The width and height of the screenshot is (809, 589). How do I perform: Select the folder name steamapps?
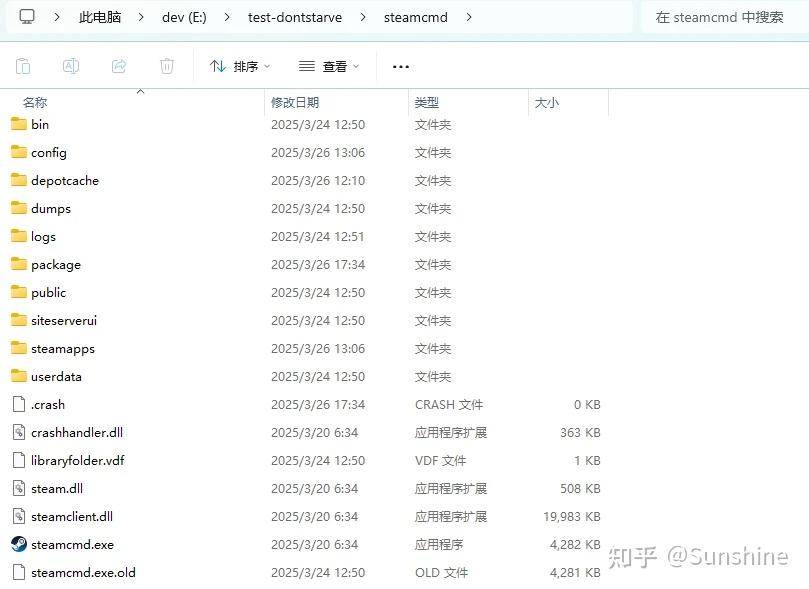point(63,349)
